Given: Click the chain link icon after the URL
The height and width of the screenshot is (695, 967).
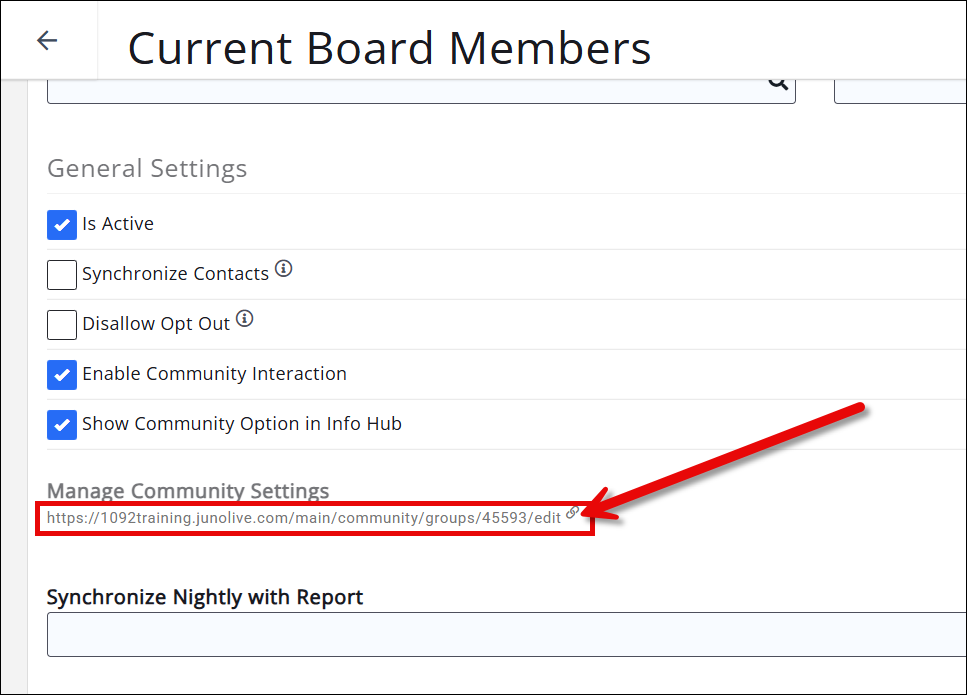Looking at the screenshot, I should [x=572, y=513].
